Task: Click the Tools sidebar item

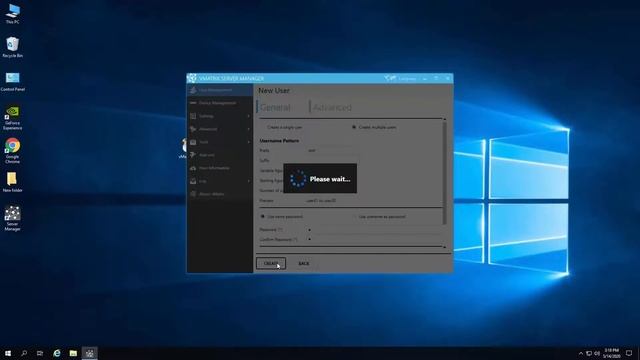Action: (220, 142)
